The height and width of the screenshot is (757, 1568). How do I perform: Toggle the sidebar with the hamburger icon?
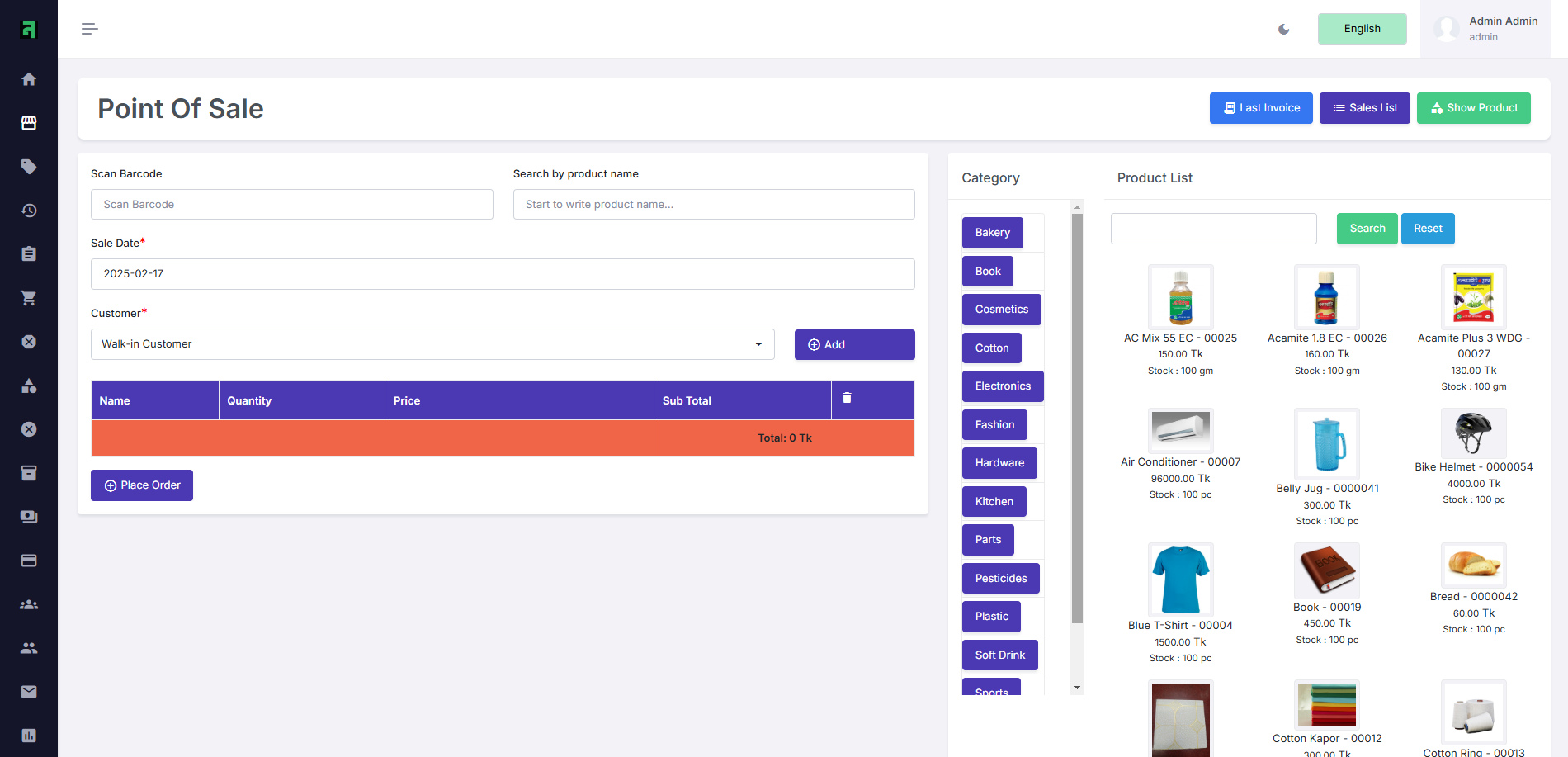coord(89,29)
